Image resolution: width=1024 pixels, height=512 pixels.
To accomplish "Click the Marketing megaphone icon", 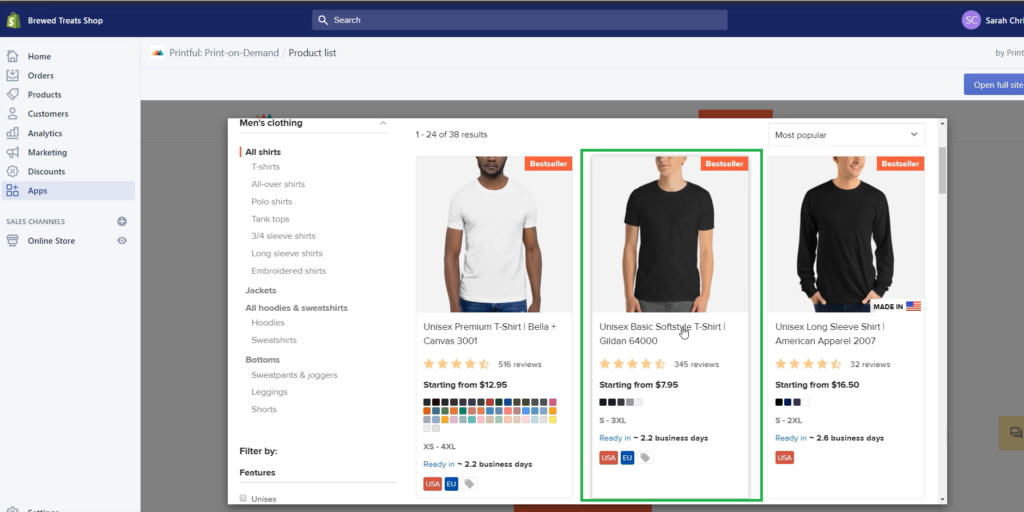I will (12, 152).
